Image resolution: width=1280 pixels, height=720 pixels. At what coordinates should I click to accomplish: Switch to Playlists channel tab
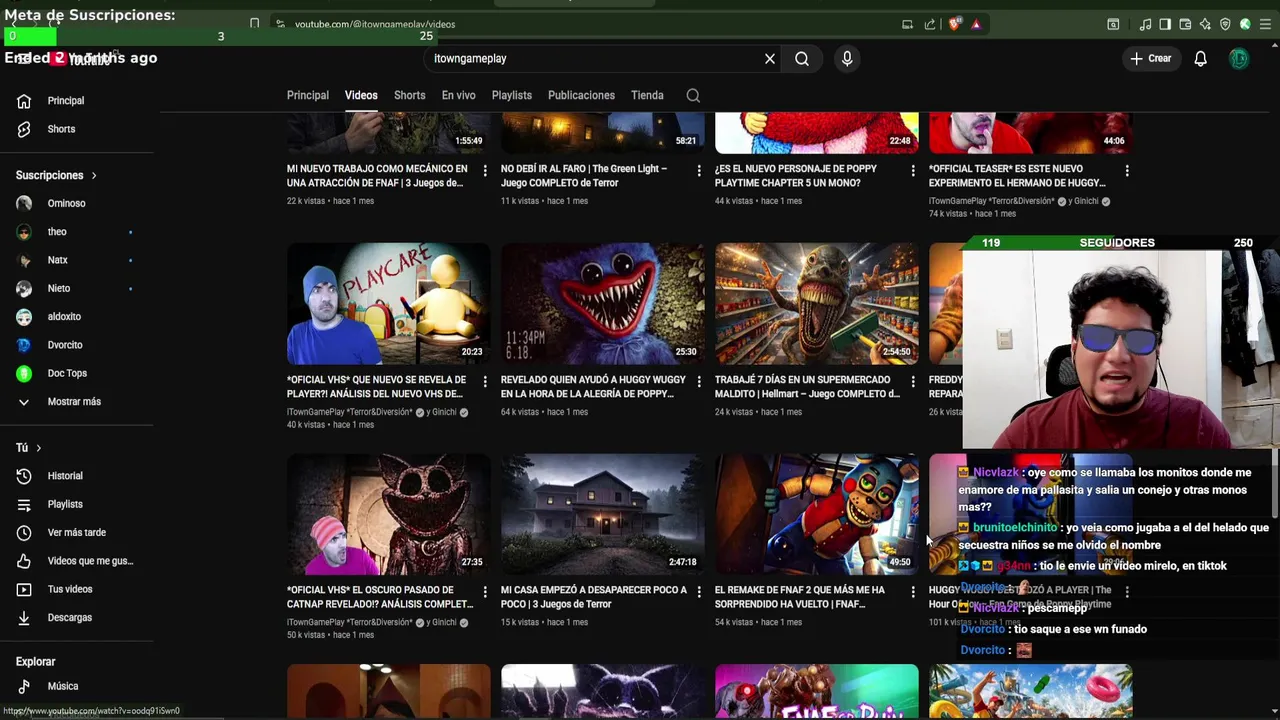coord(512,96)
